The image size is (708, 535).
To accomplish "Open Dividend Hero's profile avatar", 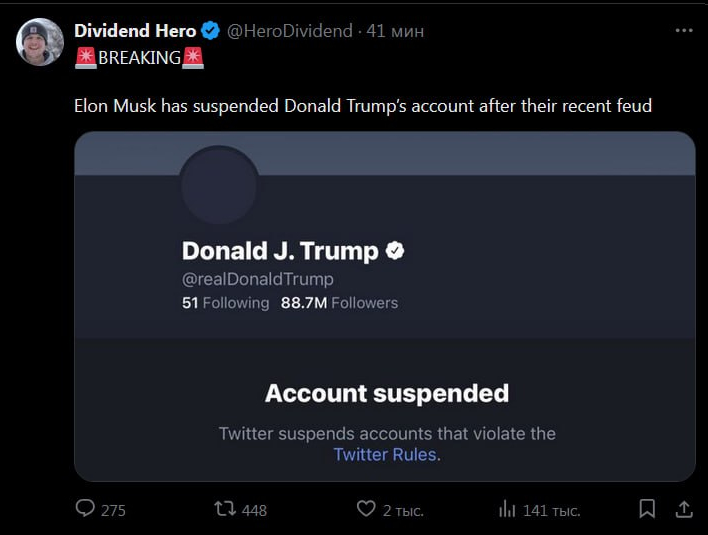I will [x=40, y=42].
